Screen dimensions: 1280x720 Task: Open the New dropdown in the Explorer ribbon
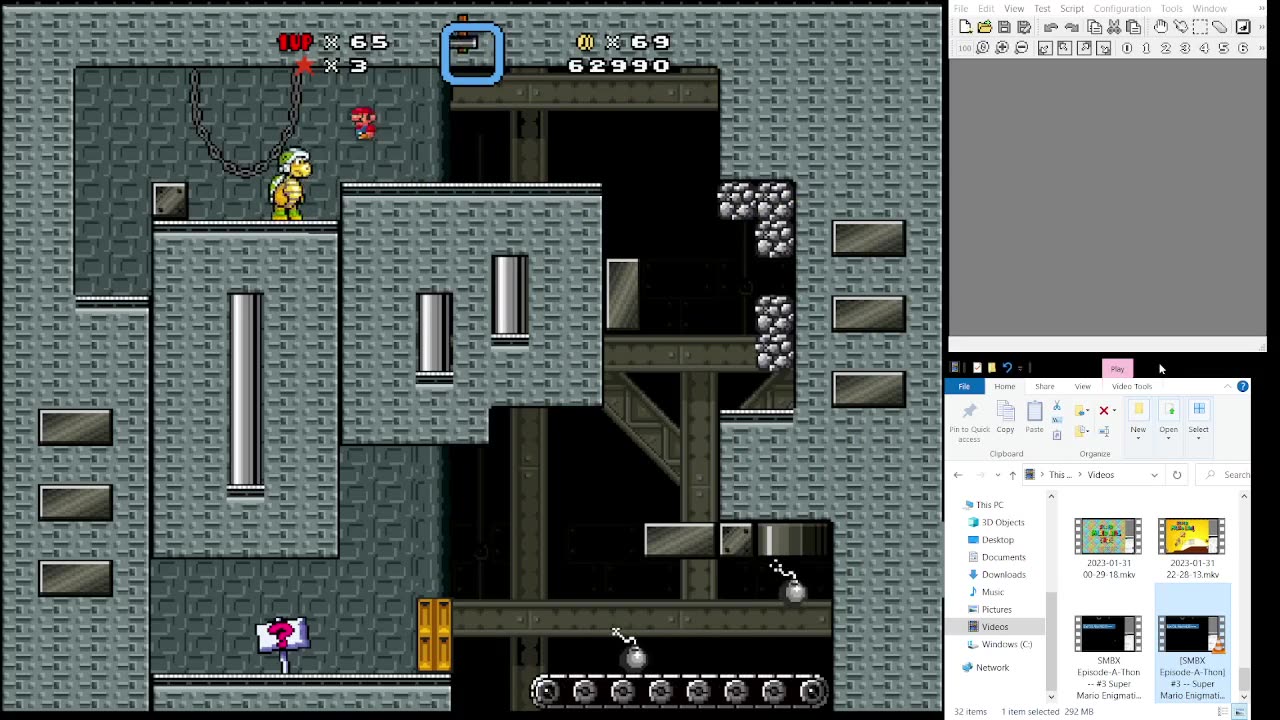1138,421
